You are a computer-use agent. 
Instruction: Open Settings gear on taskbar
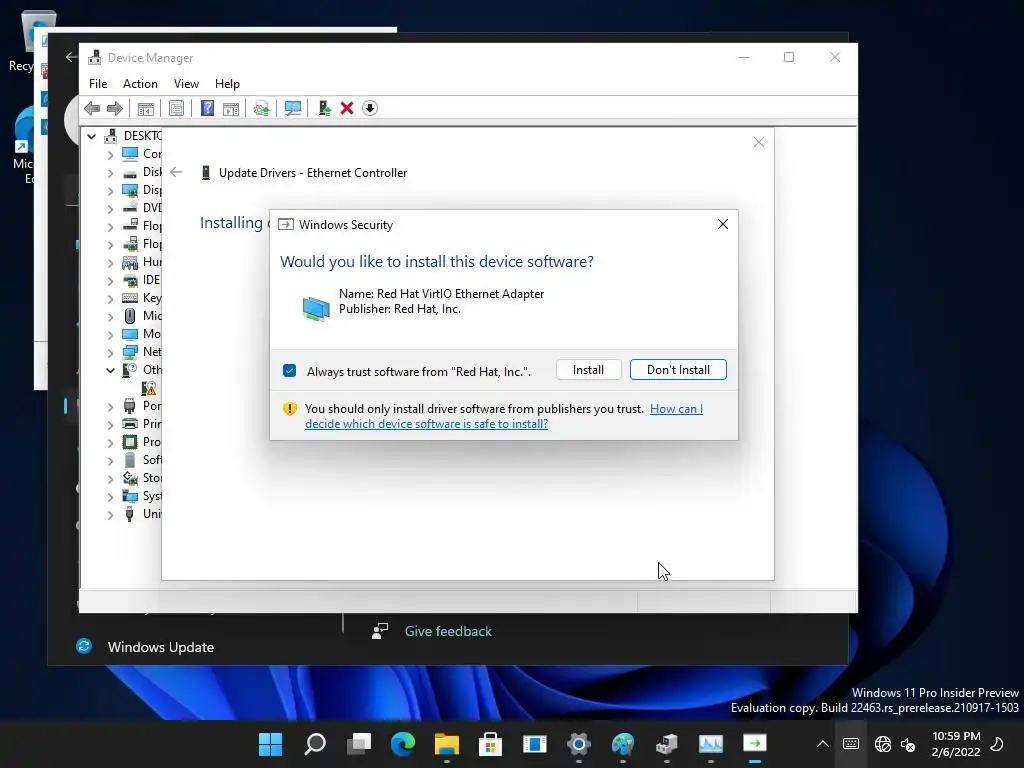(579, 744)
